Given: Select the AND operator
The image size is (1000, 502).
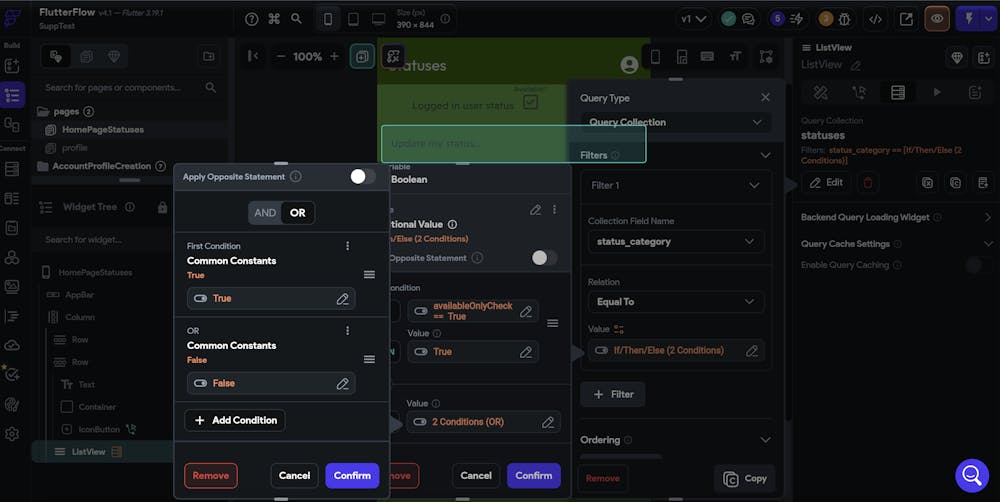Looking at the screenshot, I should [x=265, y=213].
